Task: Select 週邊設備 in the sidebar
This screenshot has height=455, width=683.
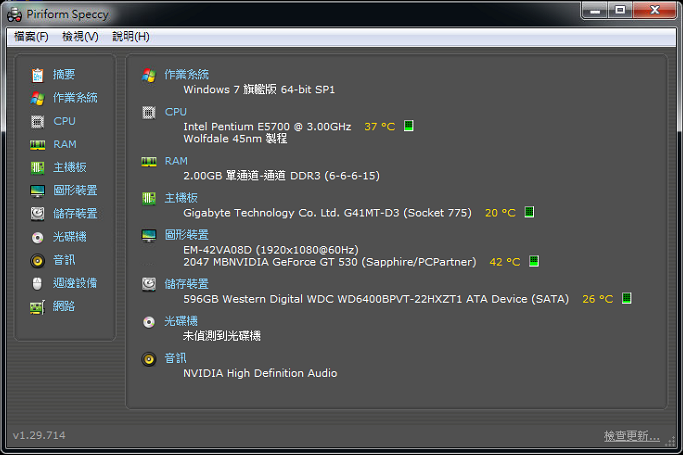Action: coord(75,283)
